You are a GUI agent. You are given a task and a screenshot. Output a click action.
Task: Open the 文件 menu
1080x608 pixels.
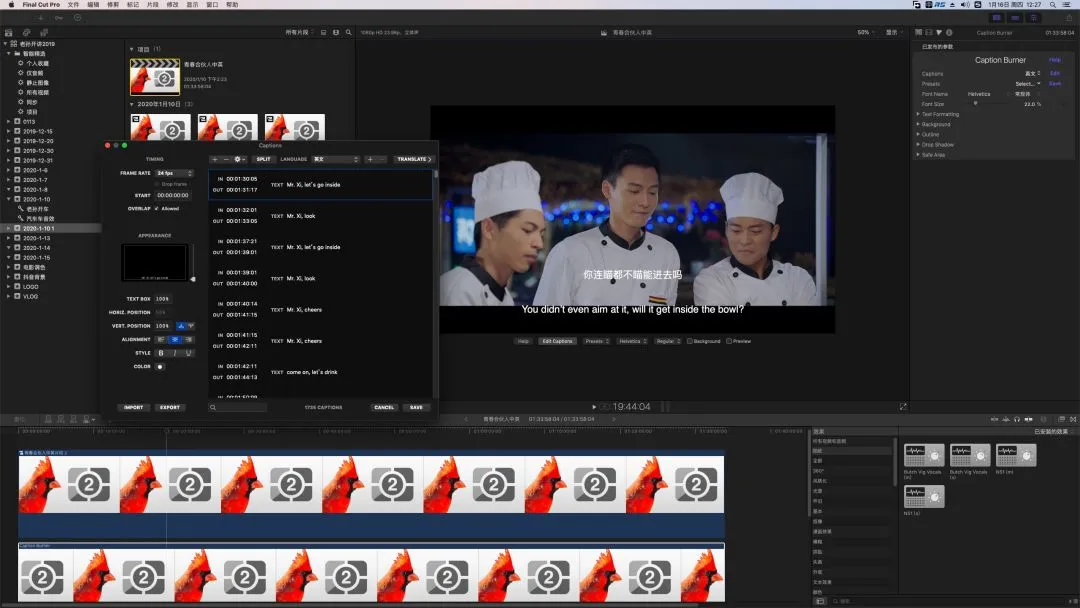[x=73, y=4]
